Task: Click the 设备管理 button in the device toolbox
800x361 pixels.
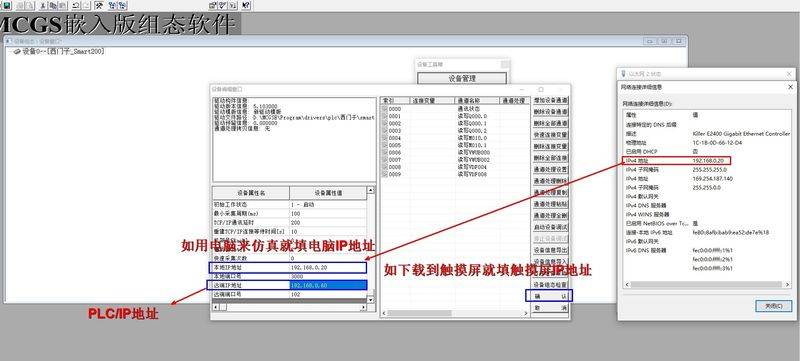Action: click(462, 79)
